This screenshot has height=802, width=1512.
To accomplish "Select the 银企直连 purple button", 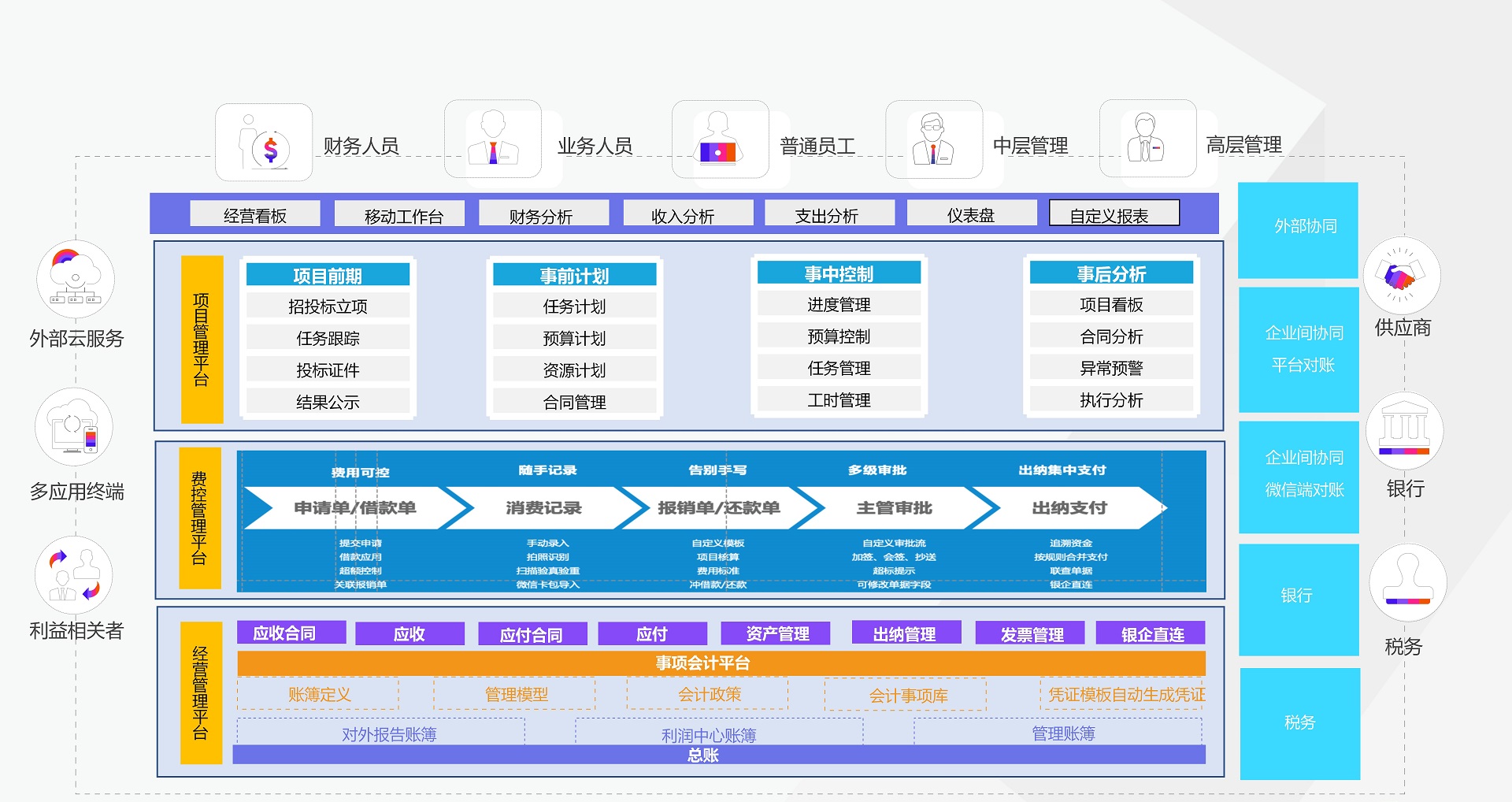I will click(x=1151, y=634).
